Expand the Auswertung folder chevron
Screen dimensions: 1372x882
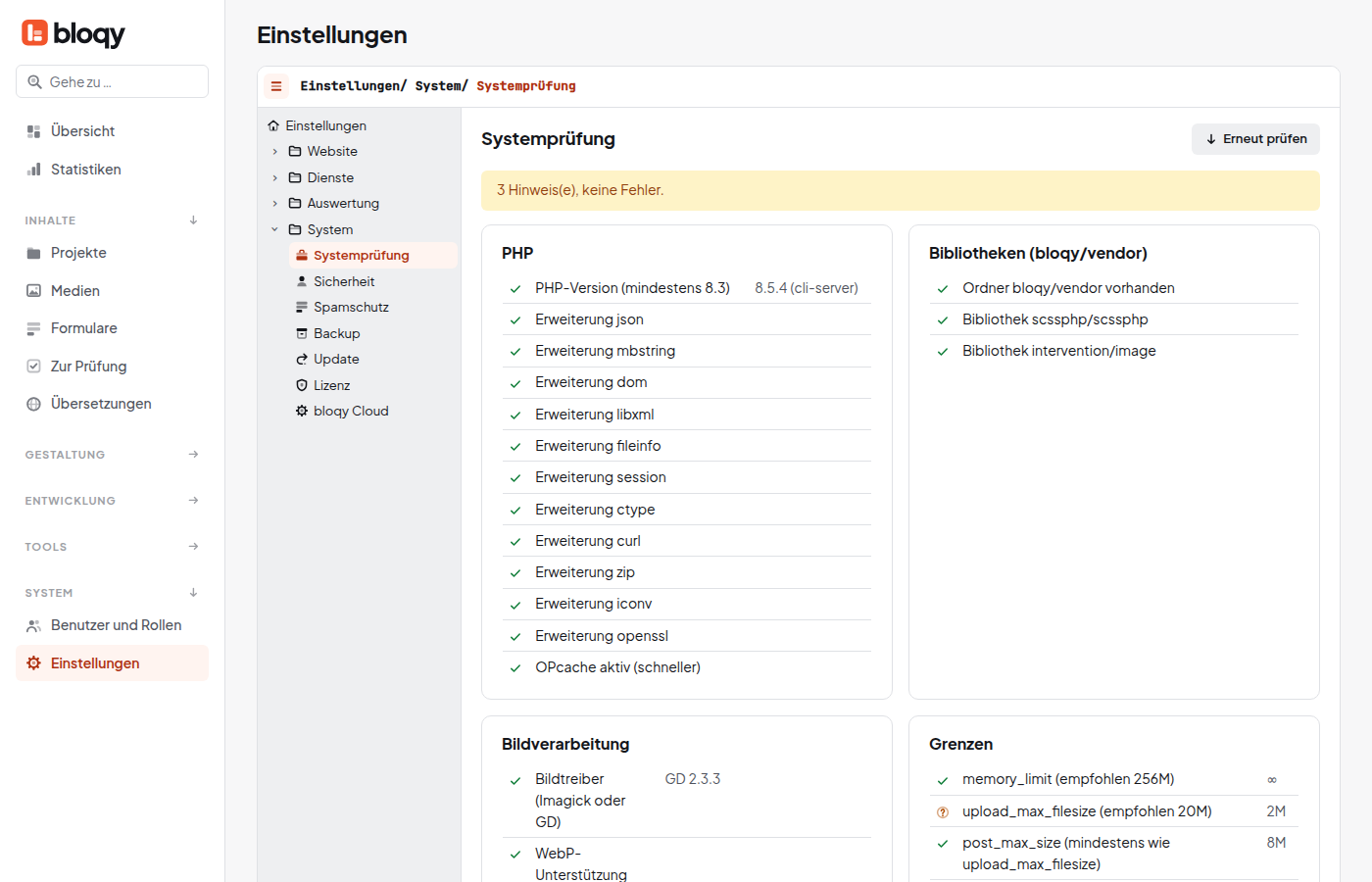[275, 204]
